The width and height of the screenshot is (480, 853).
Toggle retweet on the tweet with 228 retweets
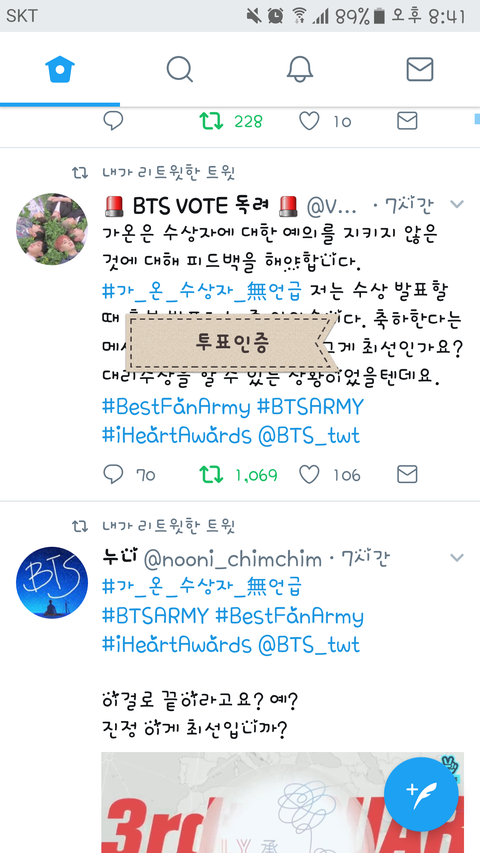coord(211,121)
